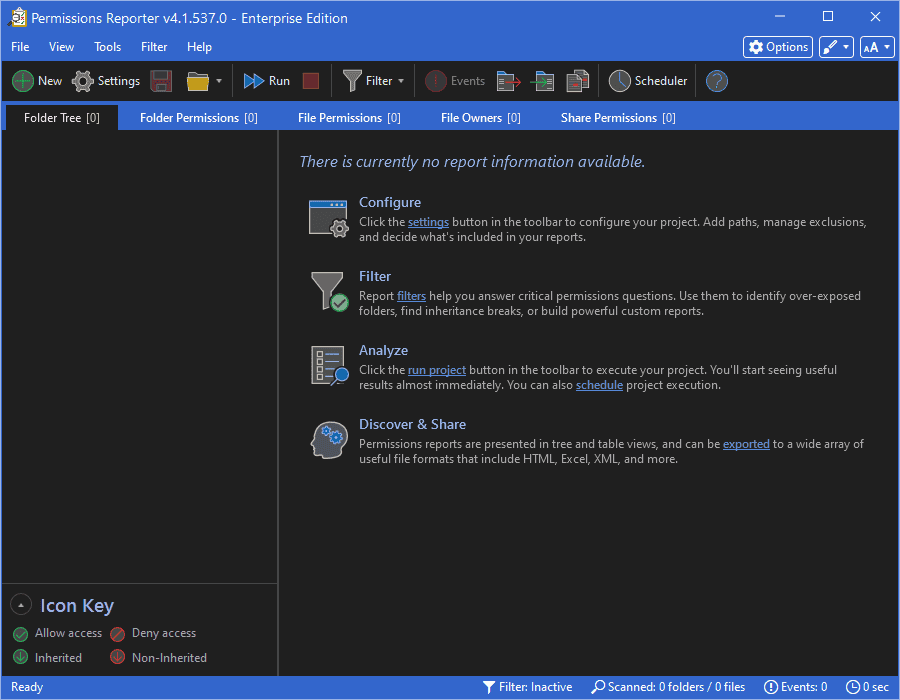
Task: Click the 'Configure' heading
Action: coord(390,203)
